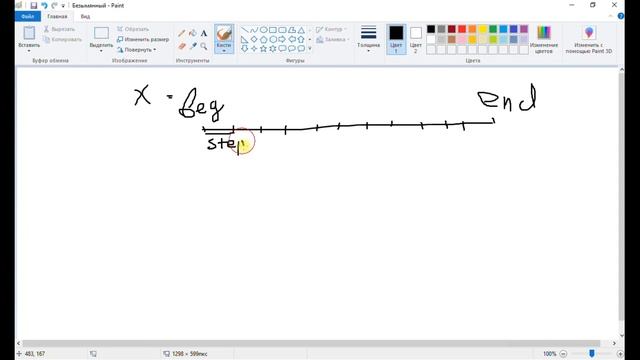Redo action in quick access toolbar
Viewport: 640px width, 360px height.
[x=54, y=5]
